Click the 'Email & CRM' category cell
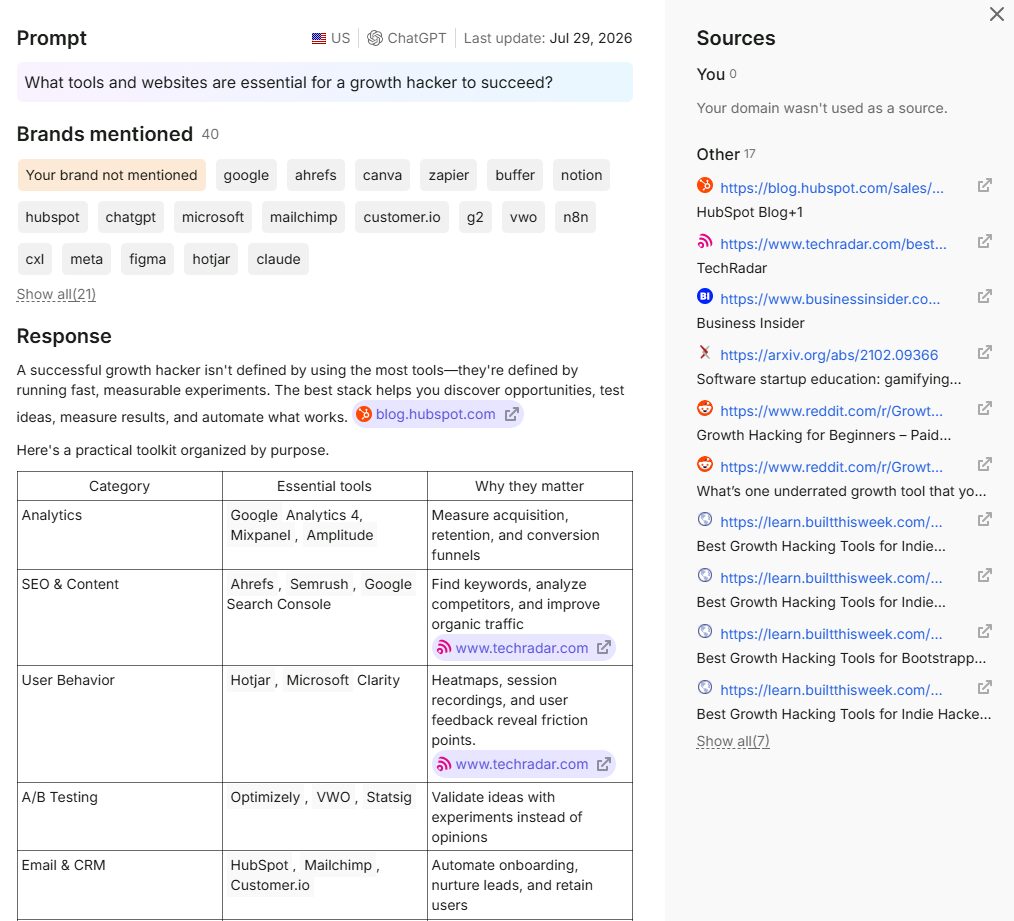This screenshot has height=921, width=1014. 120,885
